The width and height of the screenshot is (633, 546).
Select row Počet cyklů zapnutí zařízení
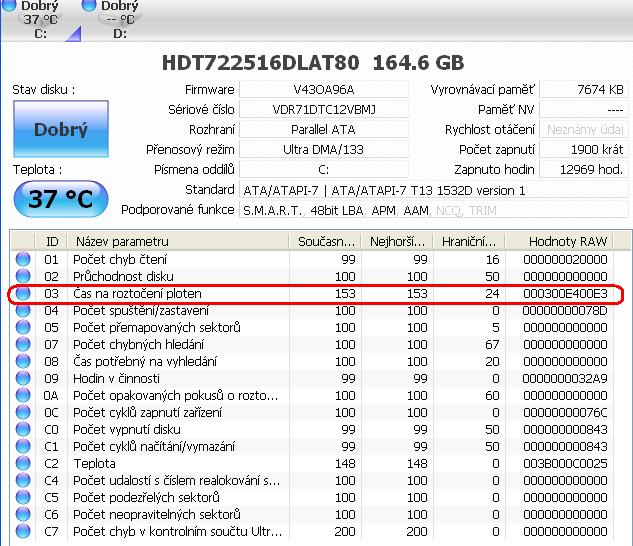(312, 412)
